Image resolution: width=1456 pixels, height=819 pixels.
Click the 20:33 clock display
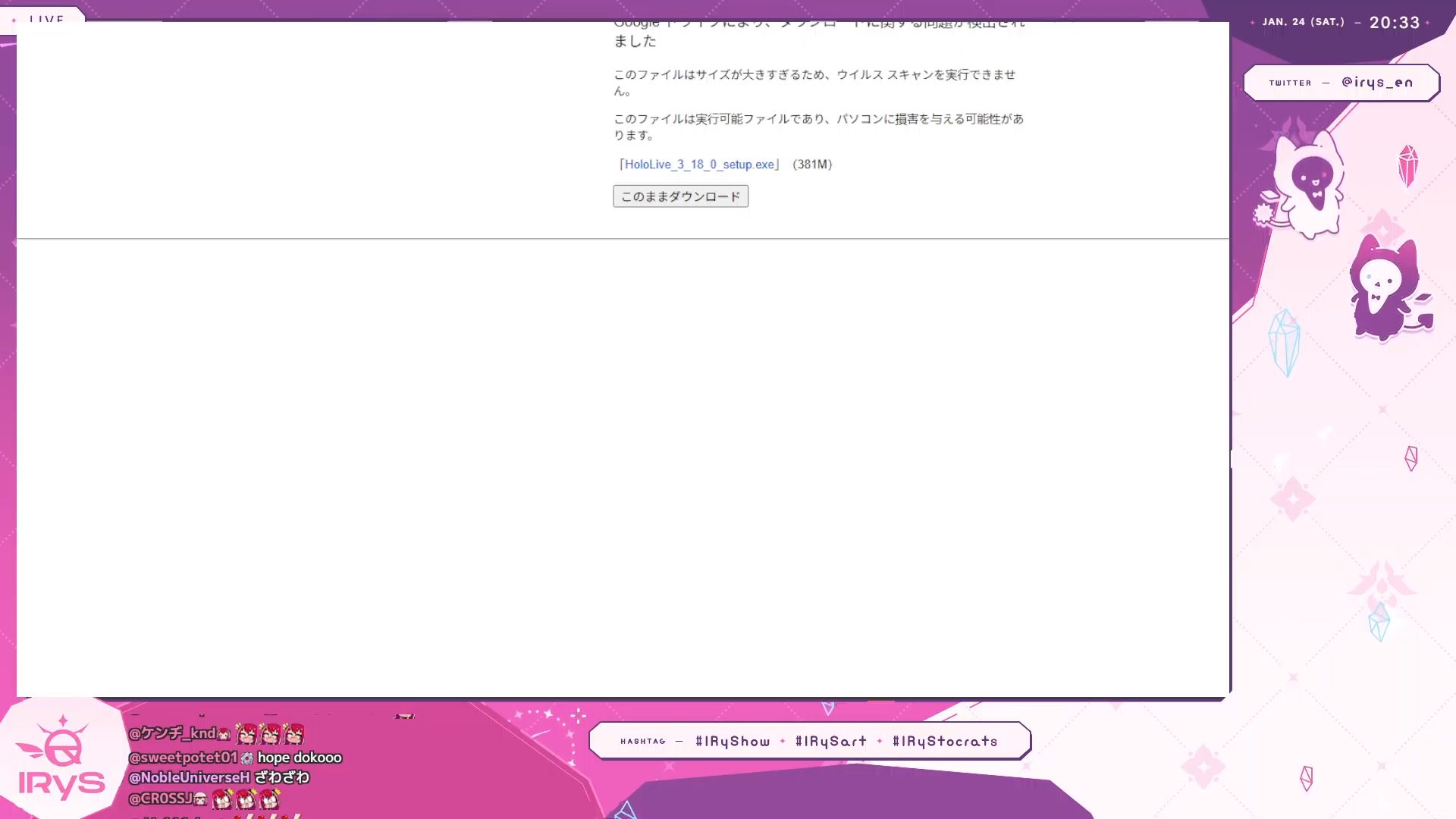click(x=1394, y=23)
